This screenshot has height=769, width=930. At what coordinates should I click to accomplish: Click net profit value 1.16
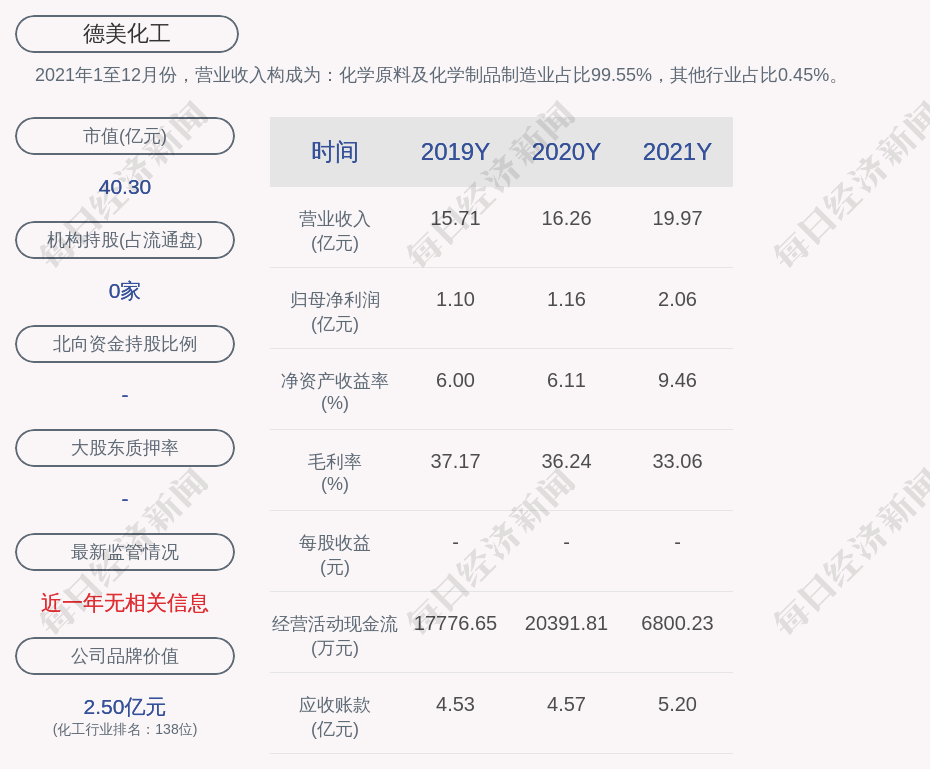pos(566,299)
